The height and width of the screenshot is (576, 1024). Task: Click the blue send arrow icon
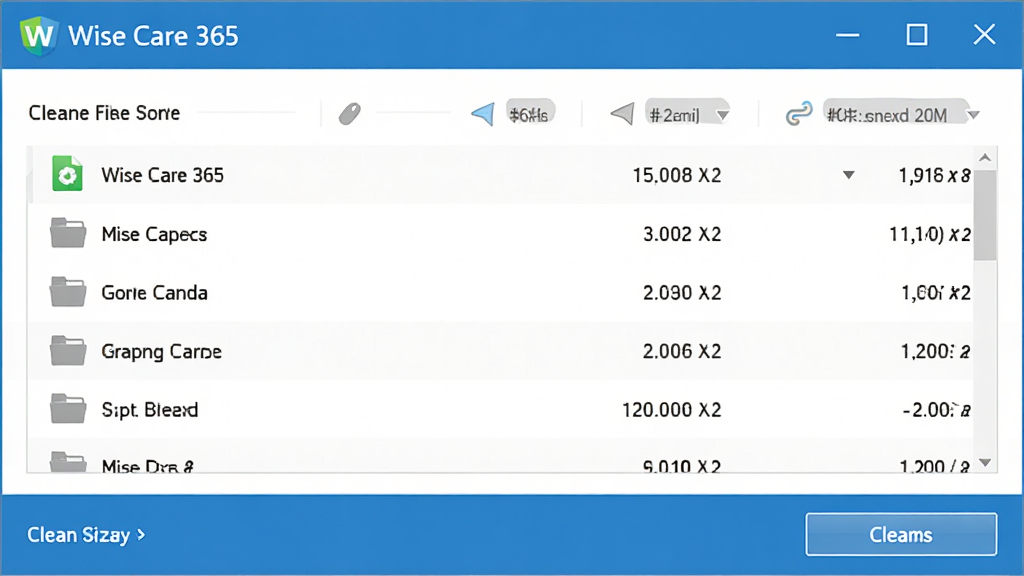(483, 114)
